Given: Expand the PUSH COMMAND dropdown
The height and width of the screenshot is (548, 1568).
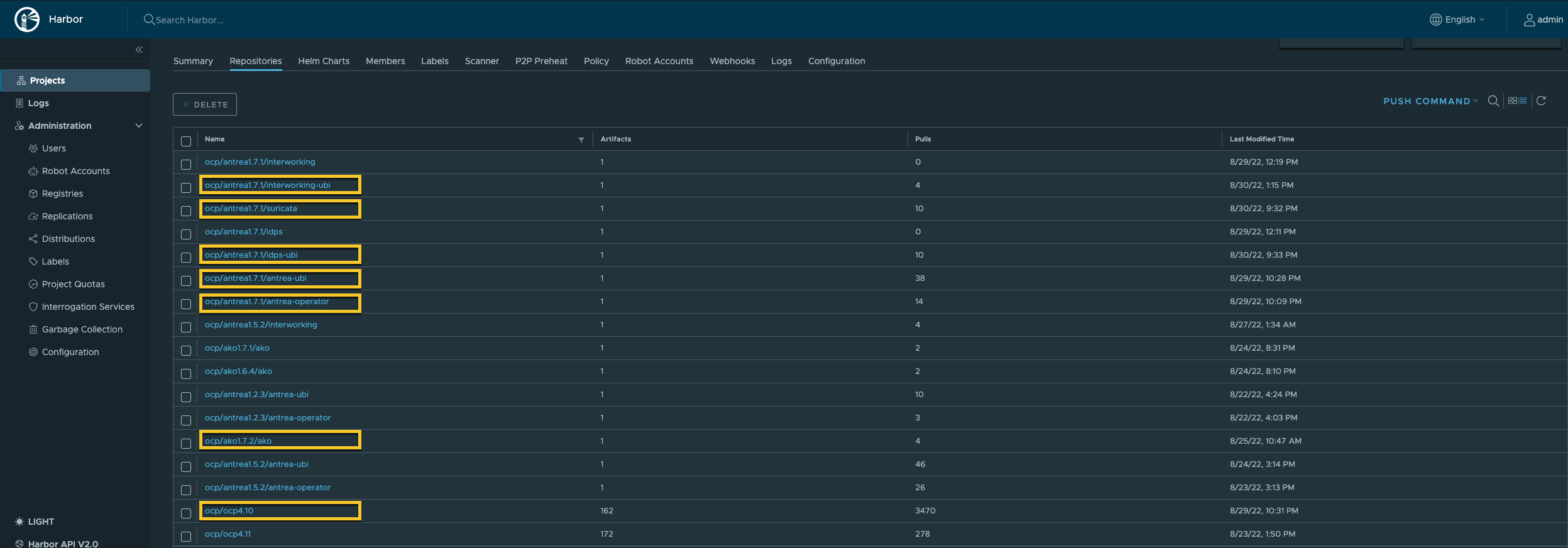Looking at the screenshot, I should (x=1430, y=101).
